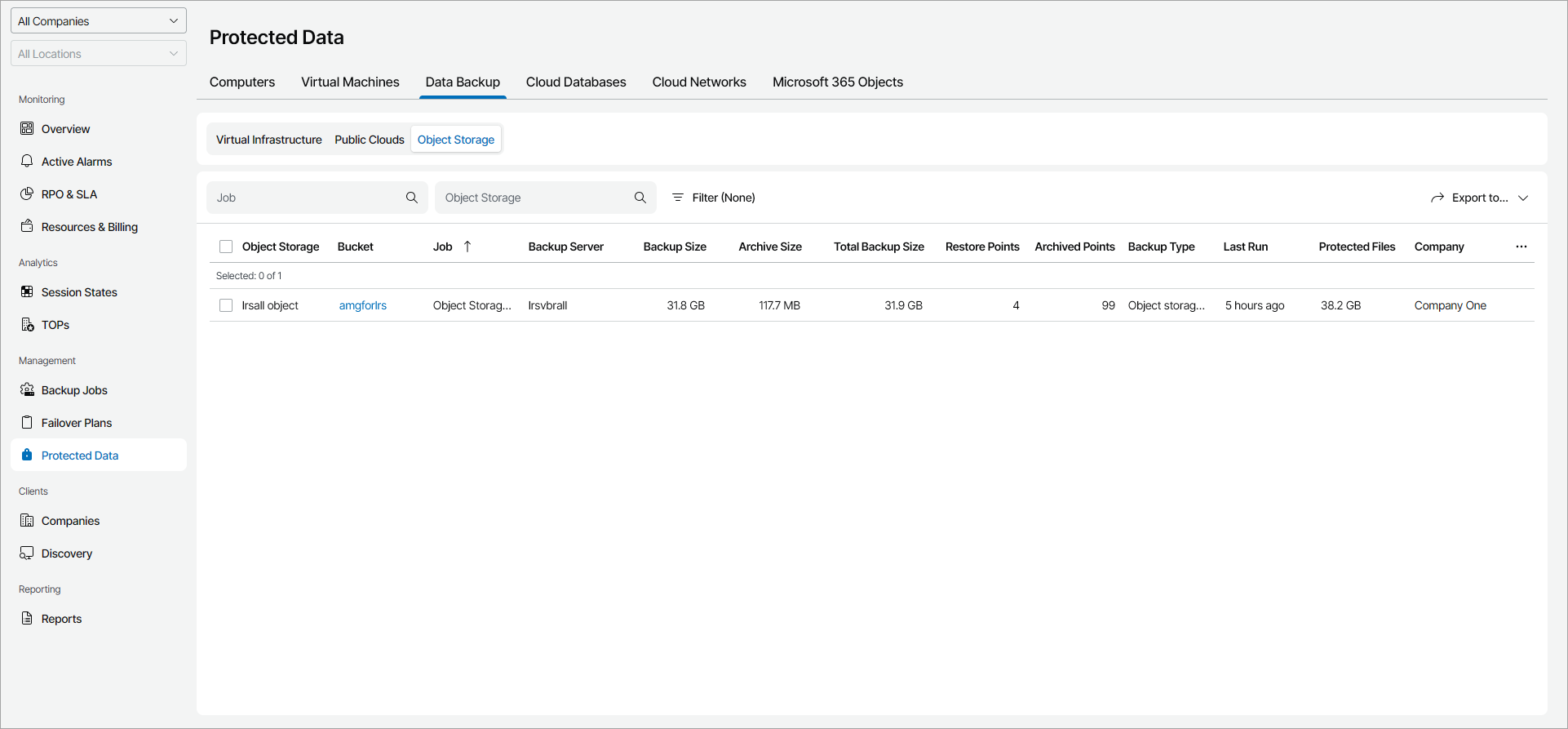Viewport: 1568px width, 729px height.
Task: Click the Backup Jobs icon
Action: 27,390
